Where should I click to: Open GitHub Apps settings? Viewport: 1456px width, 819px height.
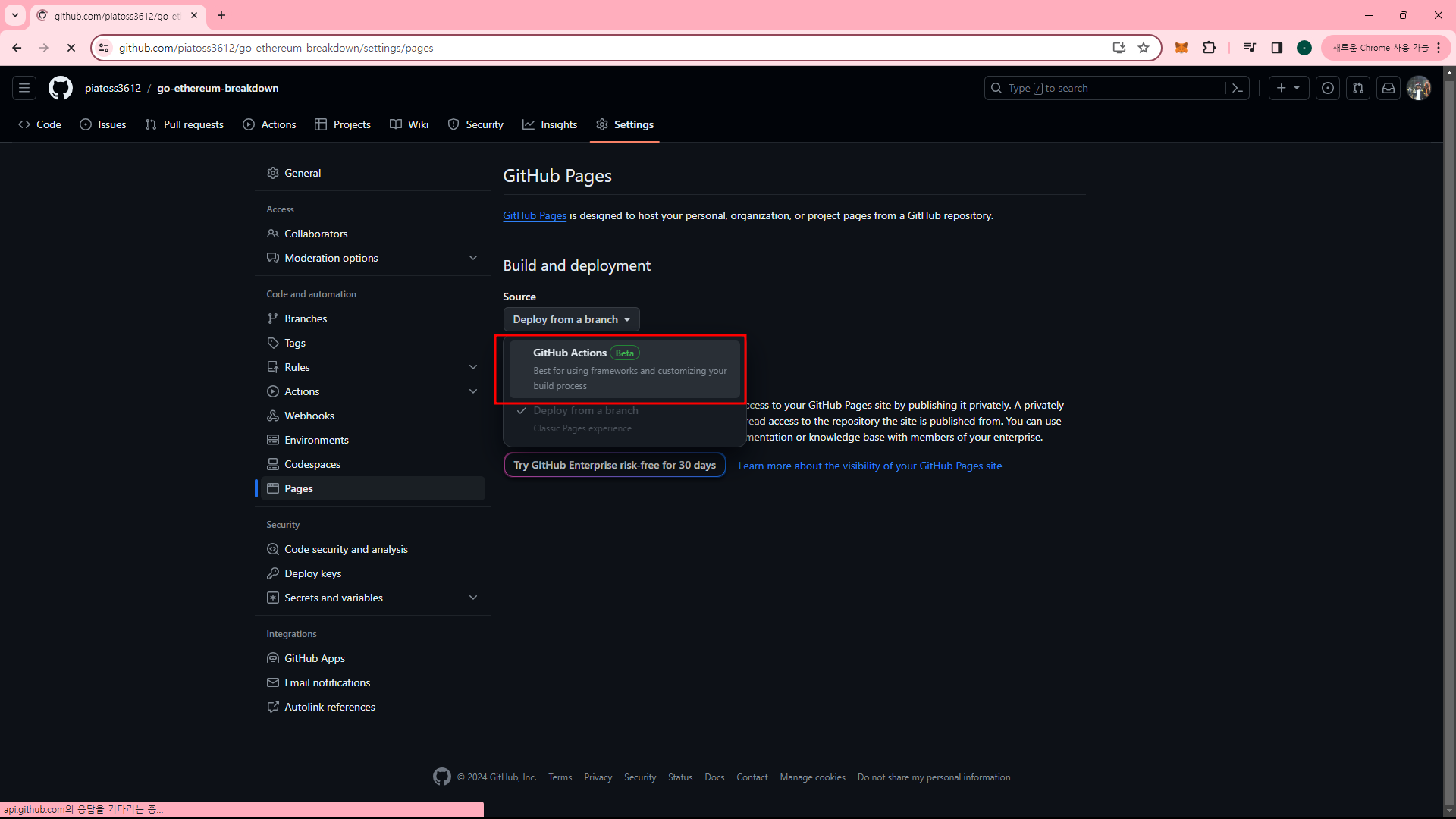(373, 658)
